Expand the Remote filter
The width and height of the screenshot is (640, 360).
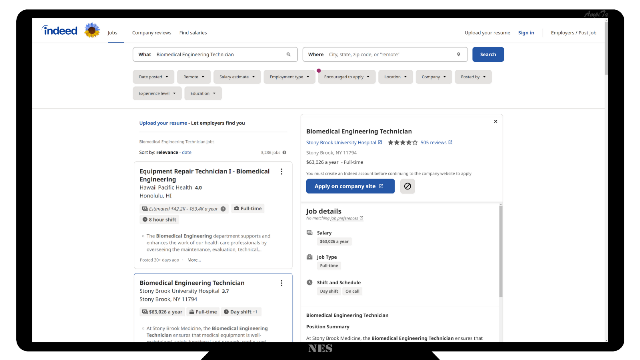(194, 77)
